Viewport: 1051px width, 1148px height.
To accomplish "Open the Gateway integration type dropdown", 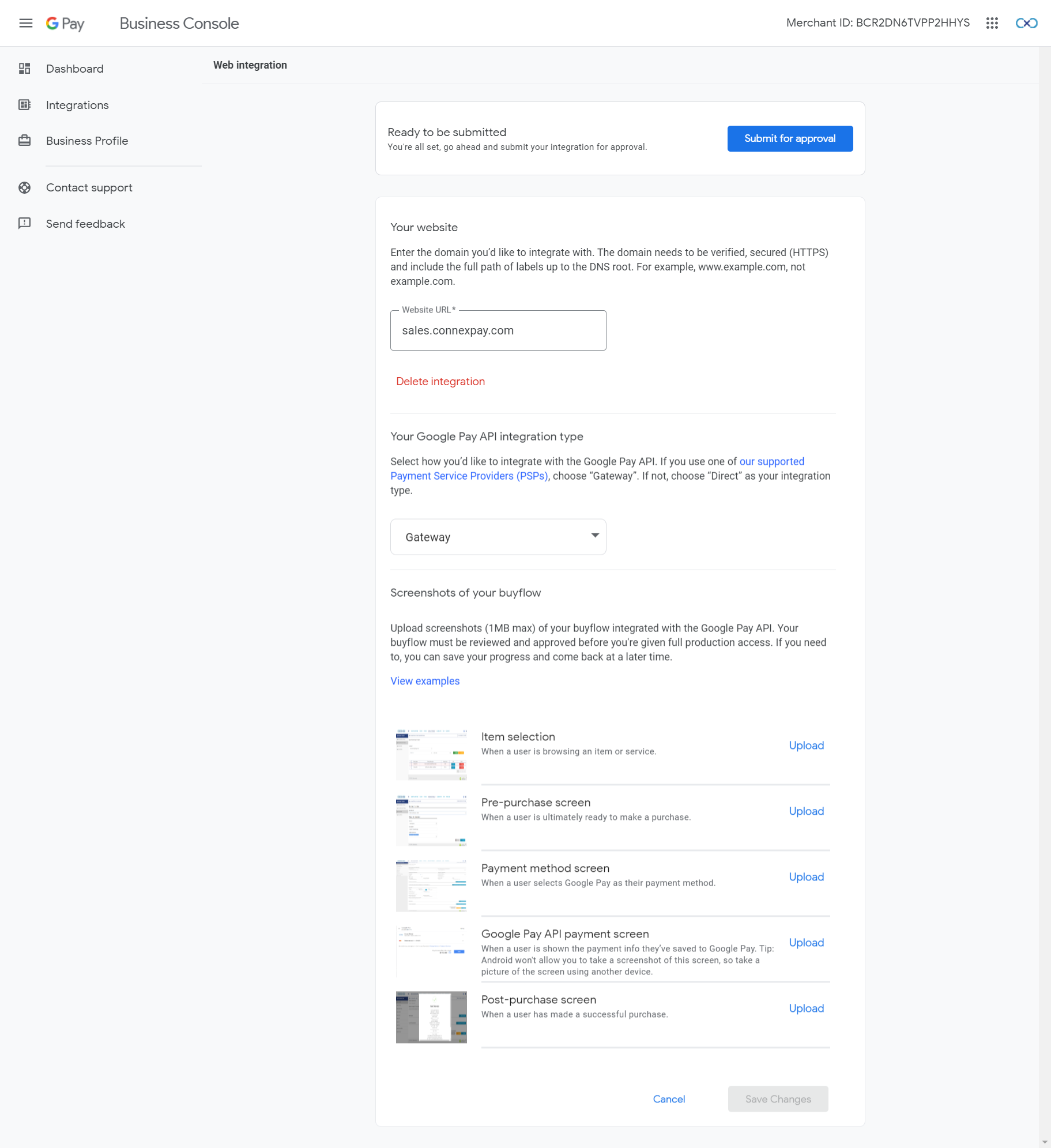I will tap(498, 537).
